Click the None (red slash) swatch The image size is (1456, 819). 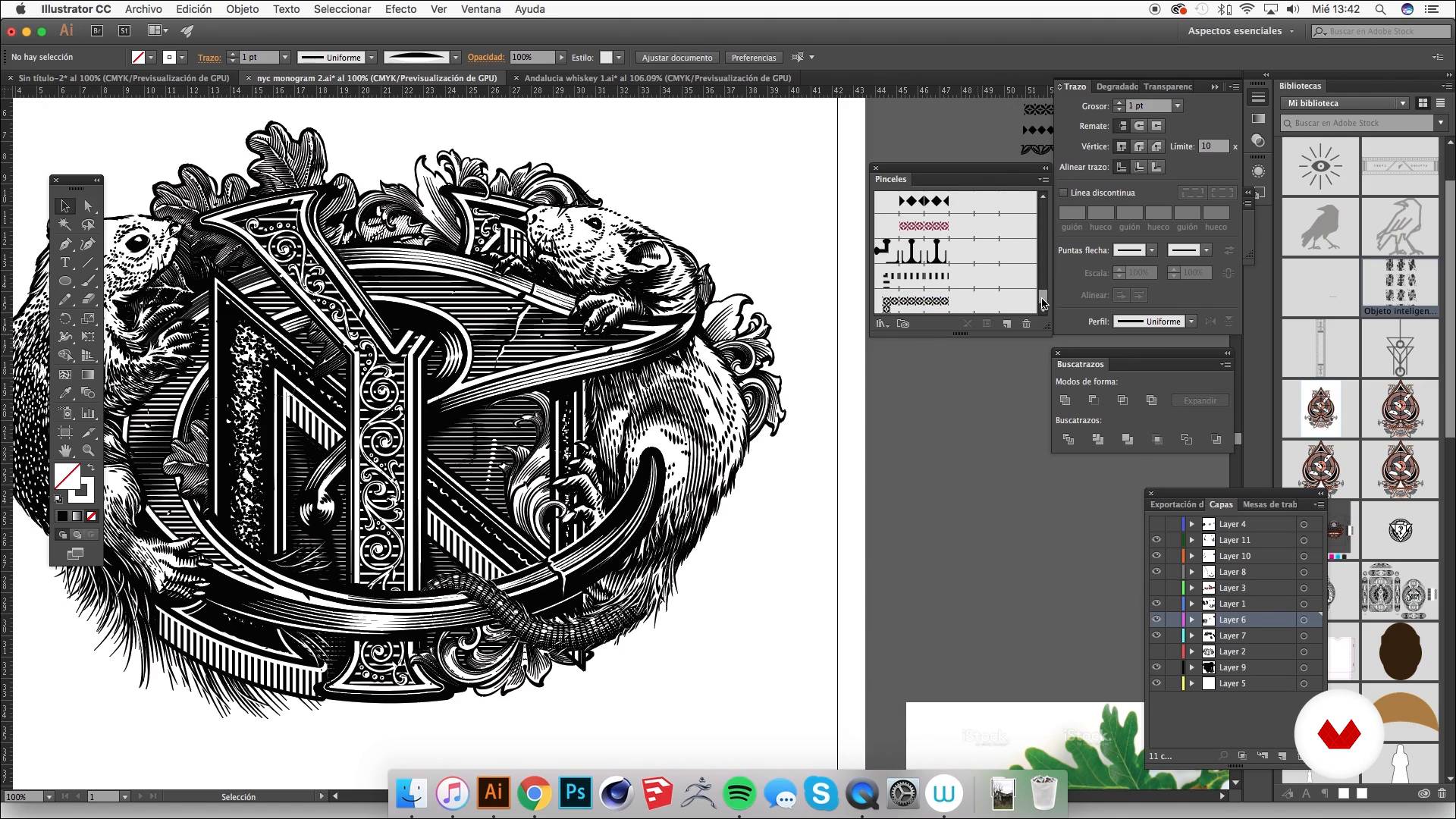(x=91, y=516)
